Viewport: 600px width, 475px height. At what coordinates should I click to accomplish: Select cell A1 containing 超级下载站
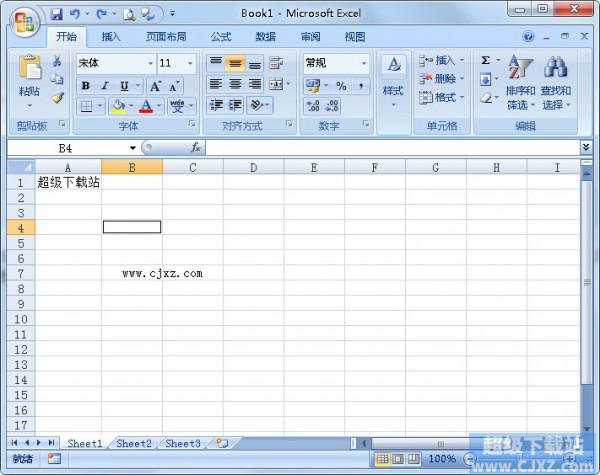[68, 182]
